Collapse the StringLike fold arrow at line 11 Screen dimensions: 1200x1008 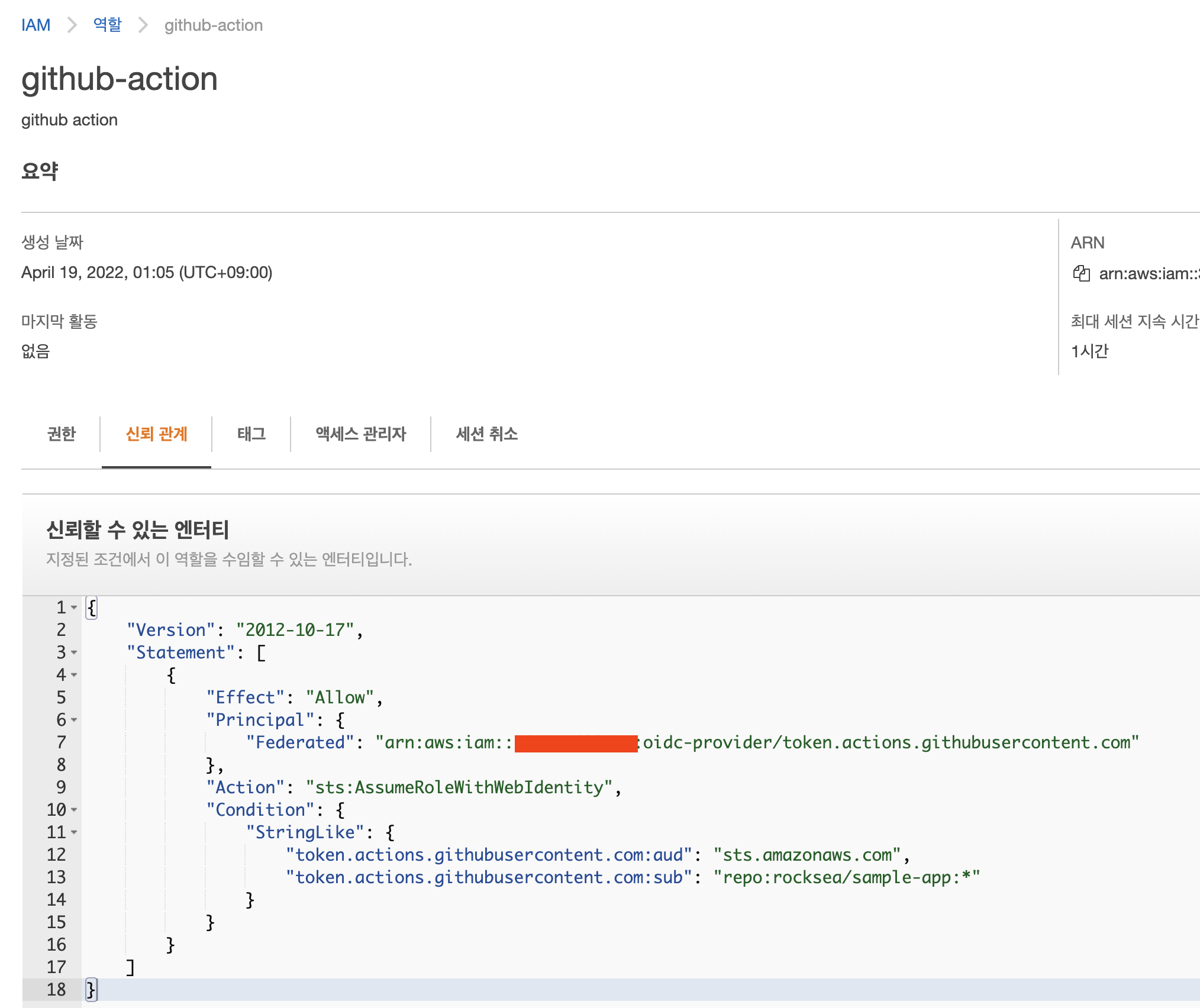[74, 832]
